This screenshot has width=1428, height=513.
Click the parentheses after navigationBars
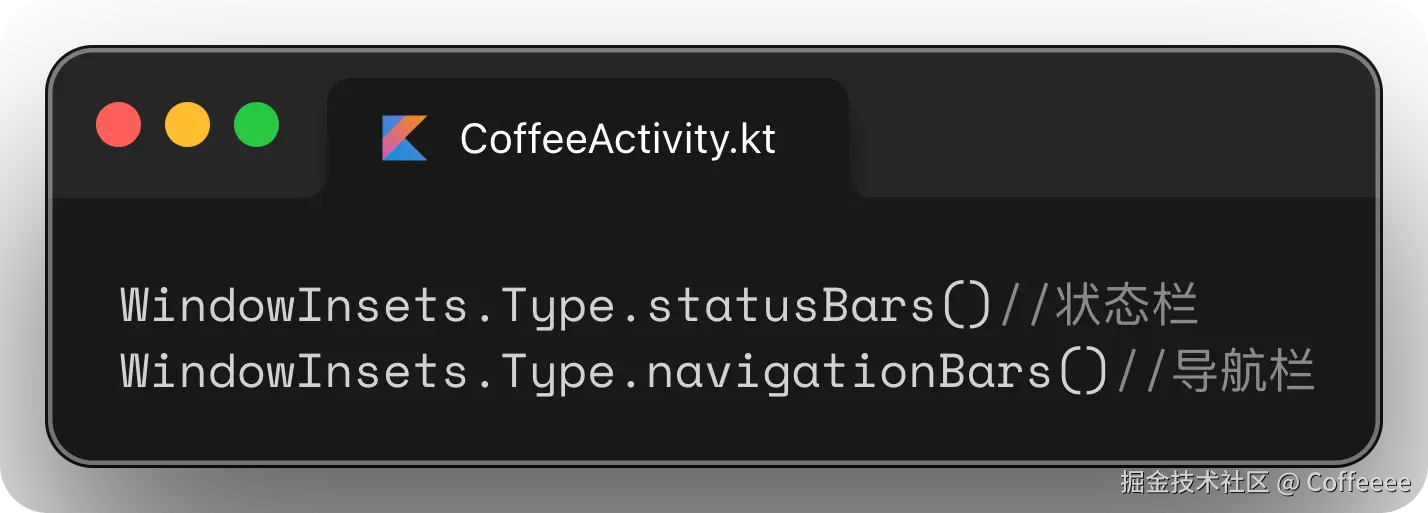coord(1083,372)
